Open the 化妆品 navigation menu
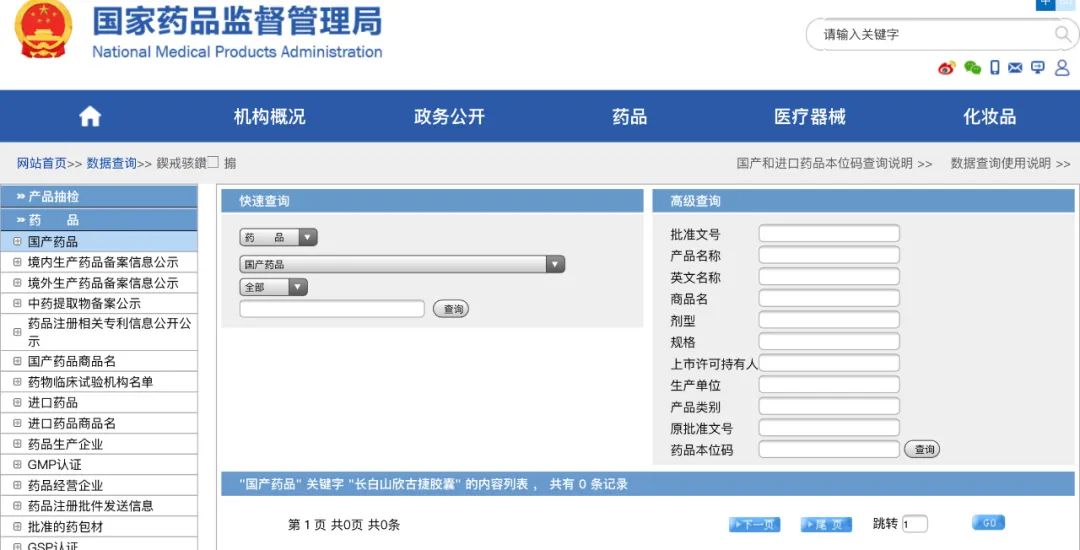 coord(989,117)
